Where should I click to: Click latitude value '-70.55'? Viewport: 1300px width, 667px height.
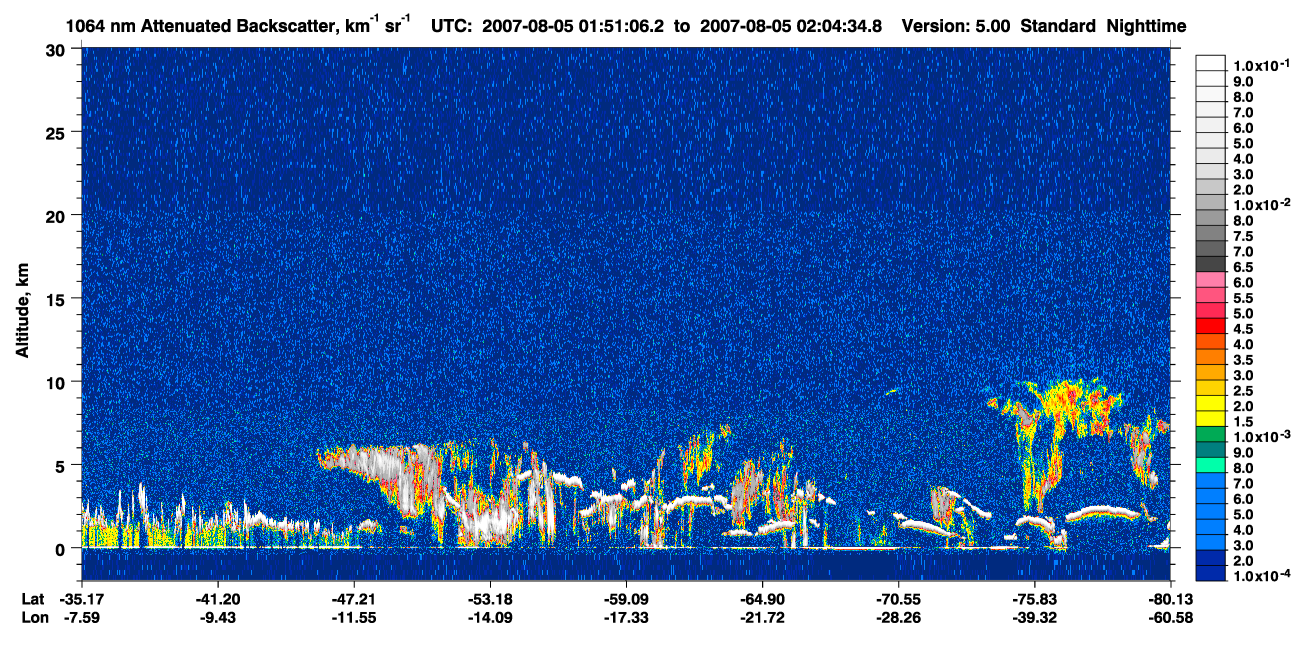coord(898,598)
